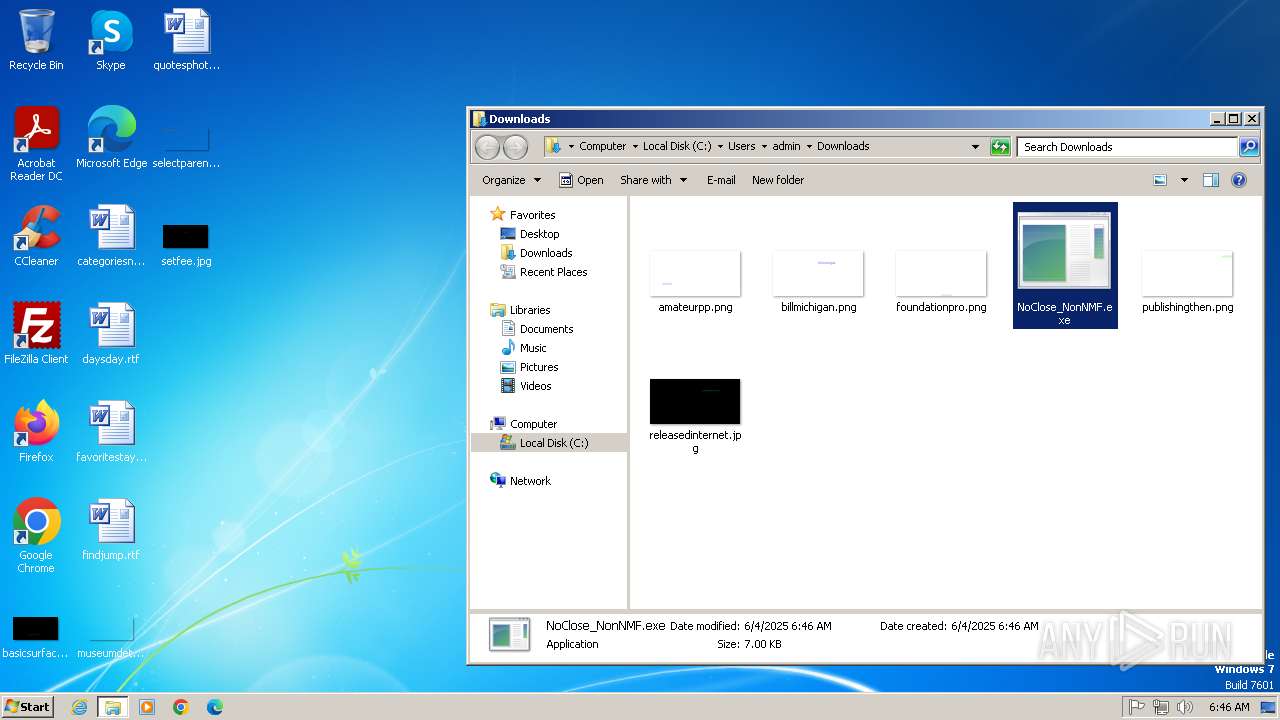Screen dimensions: 1280x720
Task: Click Users in the address breadcrumb
Action: pos(742,146)
